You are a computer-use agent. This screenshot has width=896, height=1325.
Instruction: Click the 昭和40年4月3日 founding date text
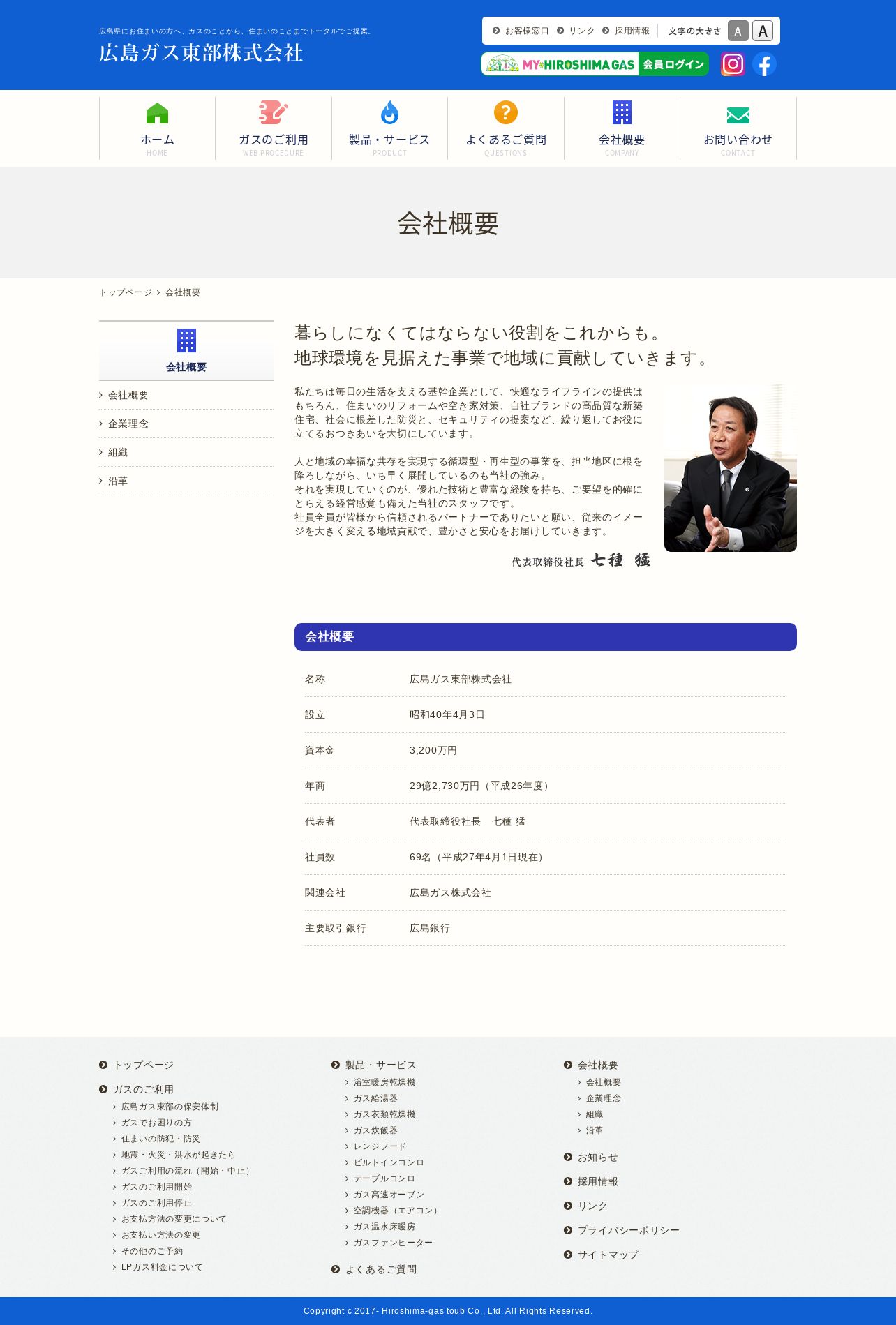[x=447, y=714]
